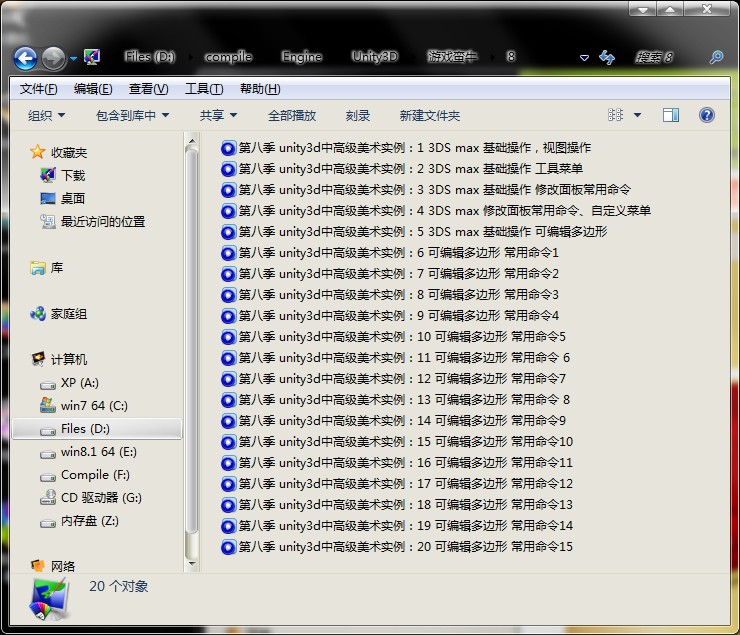Expand the 组织 dropdown
740x635 pixels.
46,116
